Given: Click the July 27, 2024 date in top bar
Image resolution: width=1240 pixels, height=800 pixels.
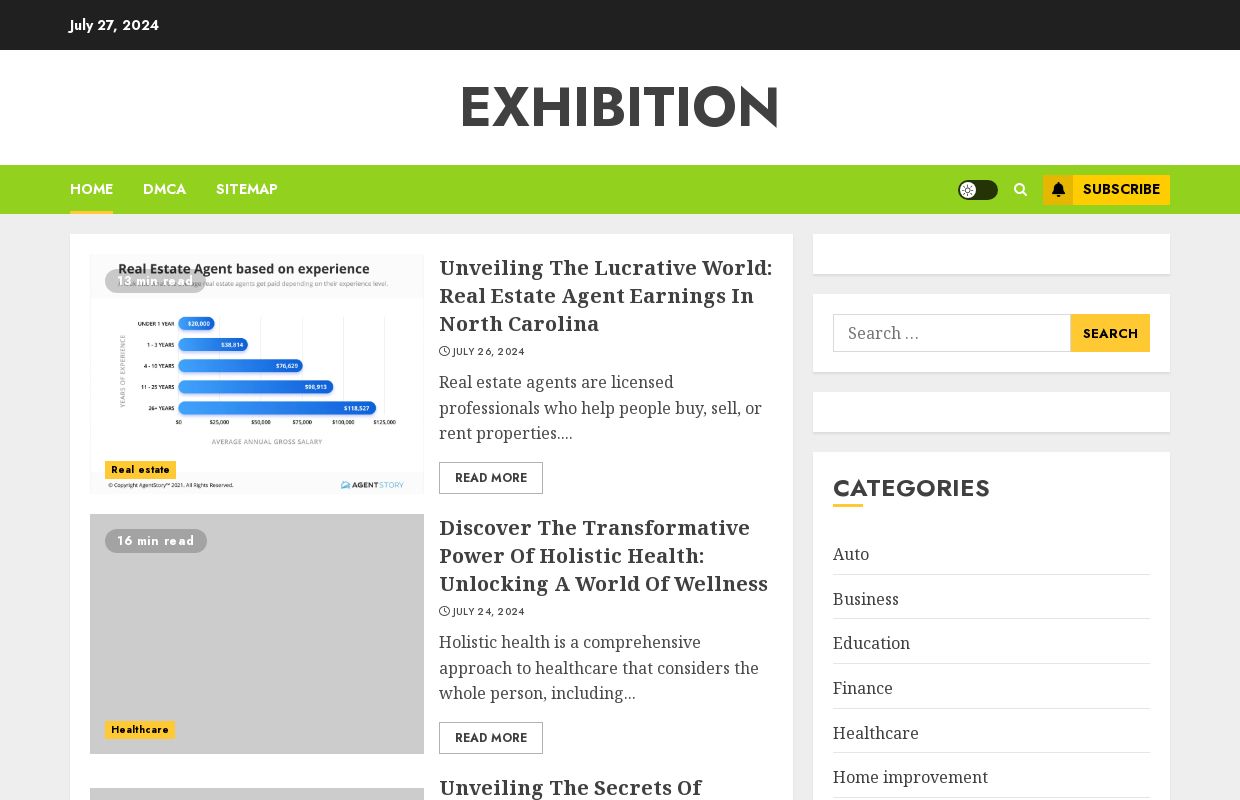Looking at the screenshot, I should click(114, 25).
